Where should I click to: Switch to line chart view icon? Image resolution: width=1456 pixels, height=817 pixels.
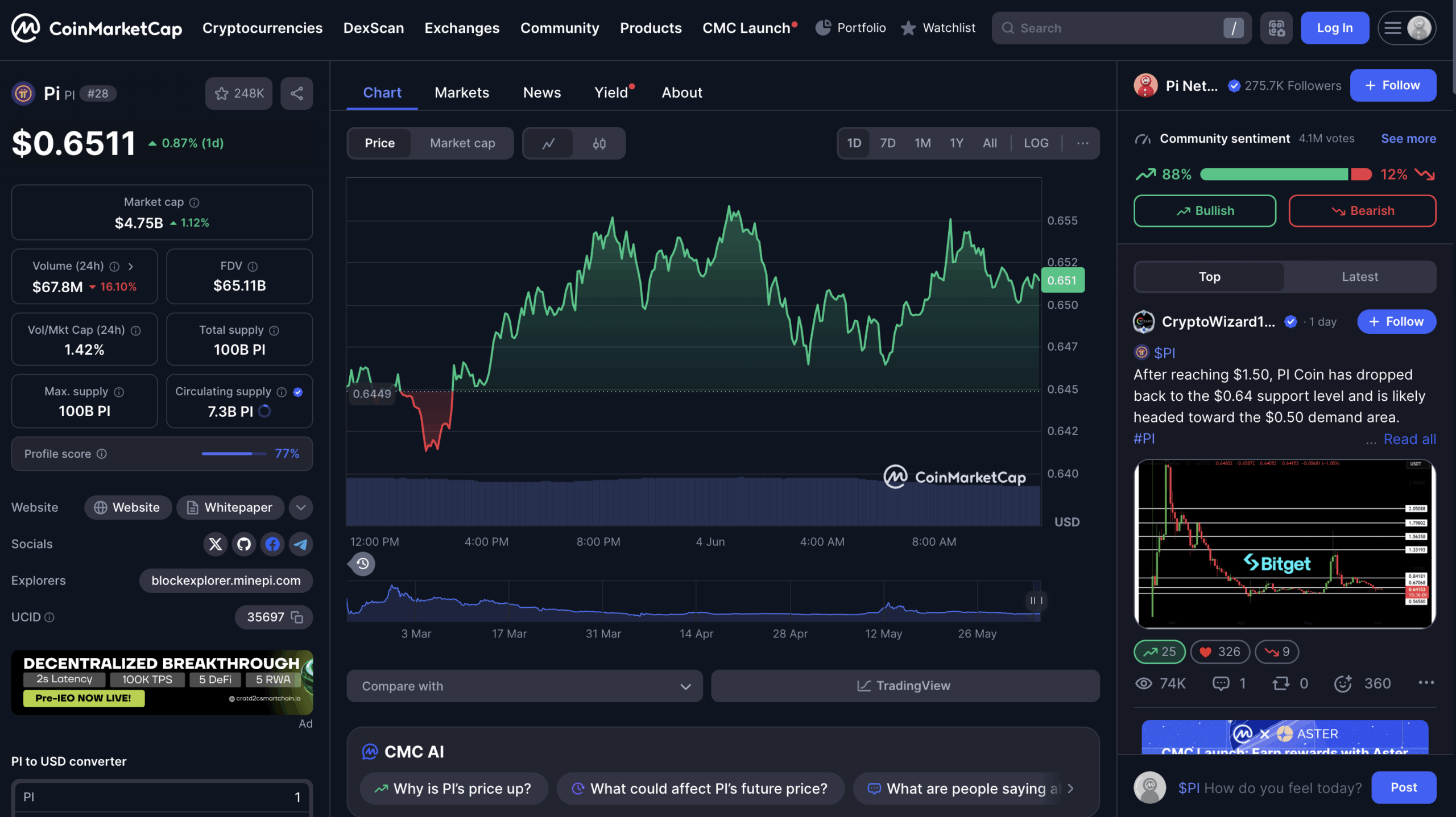click(548, 143)
